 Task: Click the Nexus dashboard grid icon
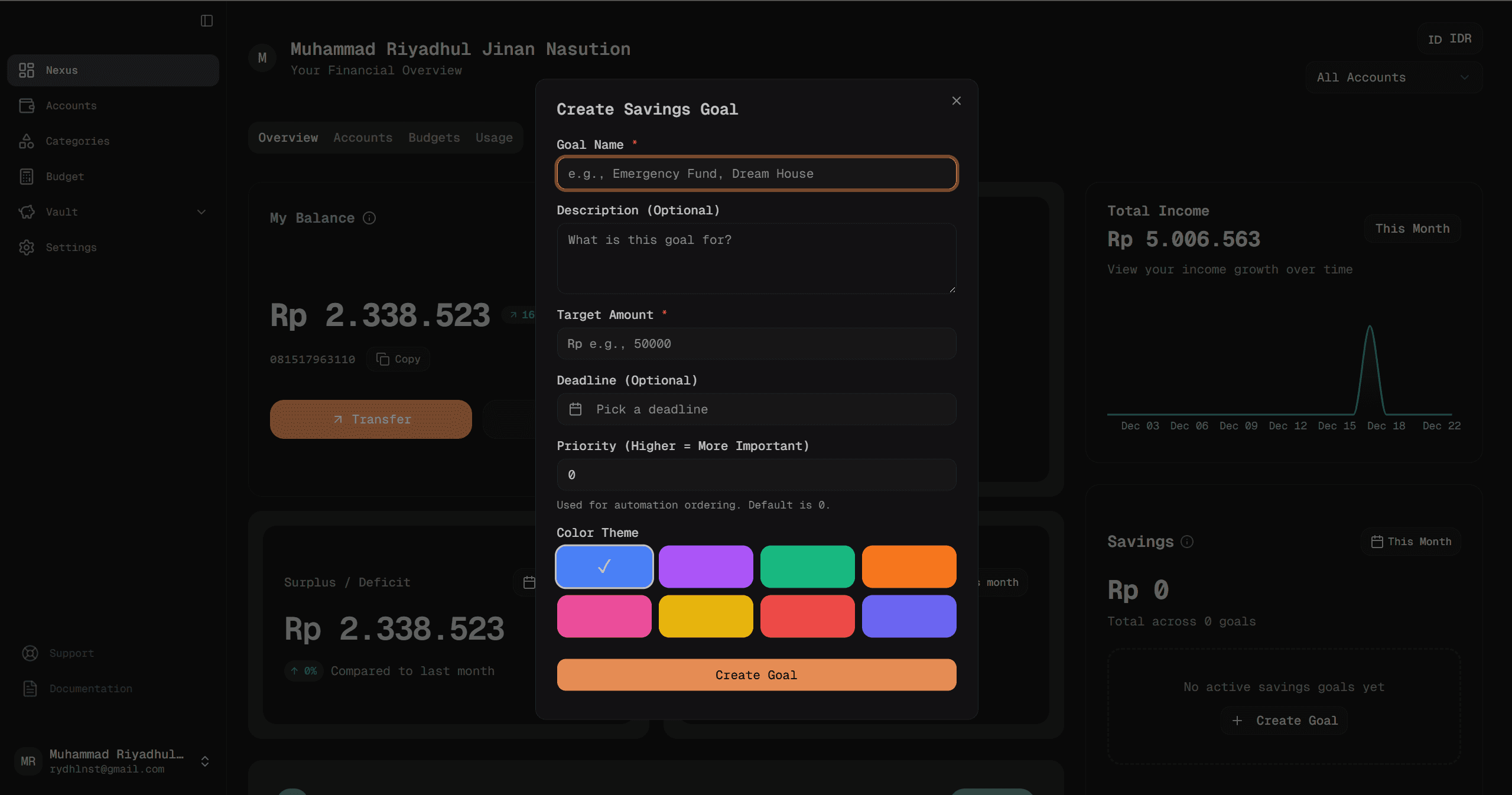[x=27, y=70]
